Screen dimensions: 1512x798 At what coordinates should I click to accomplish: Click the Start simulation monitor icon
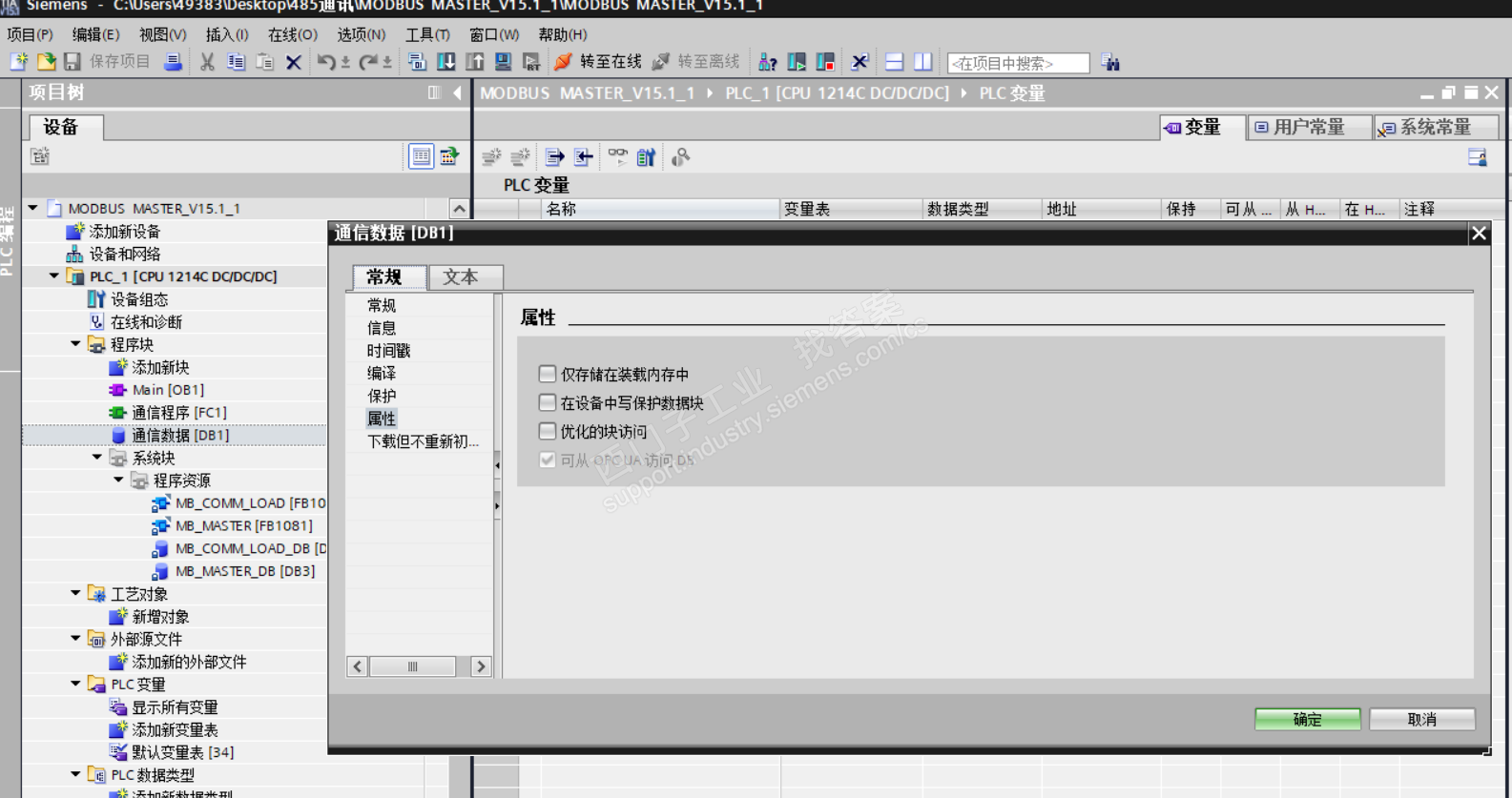coord(503,62)
